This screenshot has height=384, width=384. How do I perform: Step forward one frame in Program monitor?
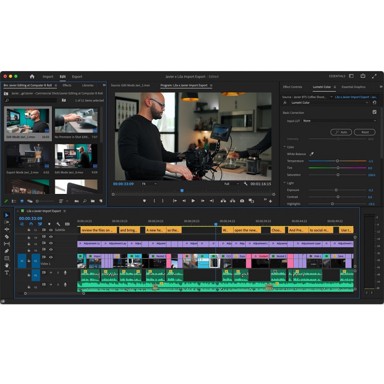pyautogui.click(x=202, y=201)
